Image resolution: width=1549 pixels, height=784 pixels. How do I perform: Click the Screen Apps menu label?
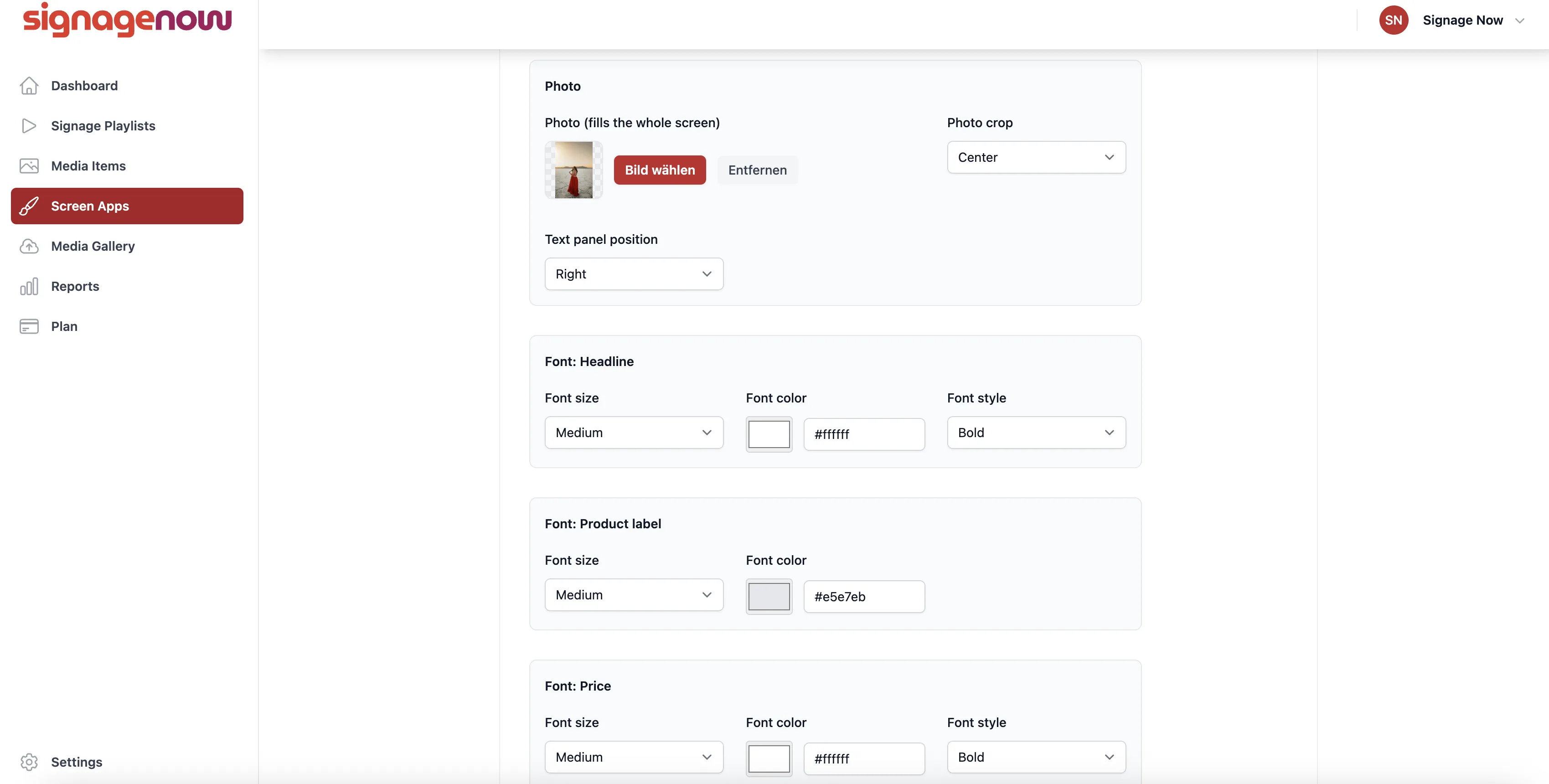[x=90, y=206]
